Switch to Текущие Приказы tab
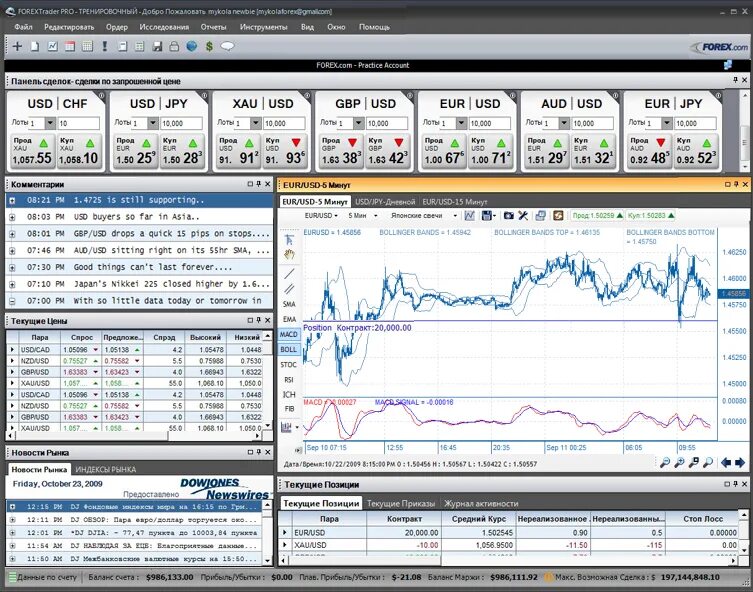 tap(401, 504)
